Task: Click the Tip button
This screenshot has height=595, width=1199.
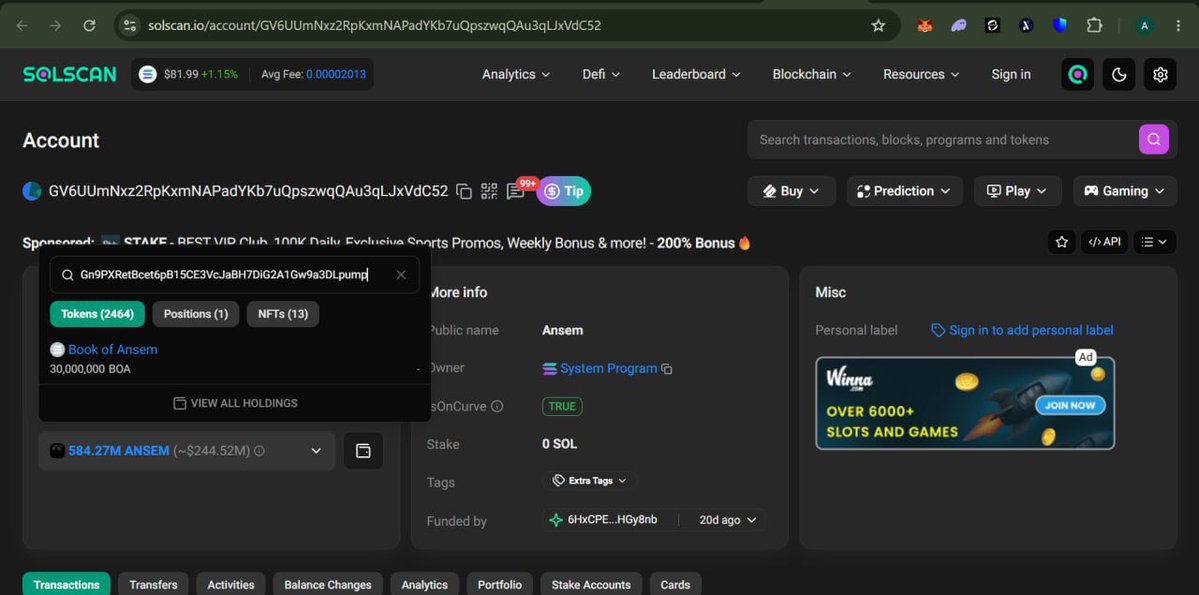Action: coord(564,191)
